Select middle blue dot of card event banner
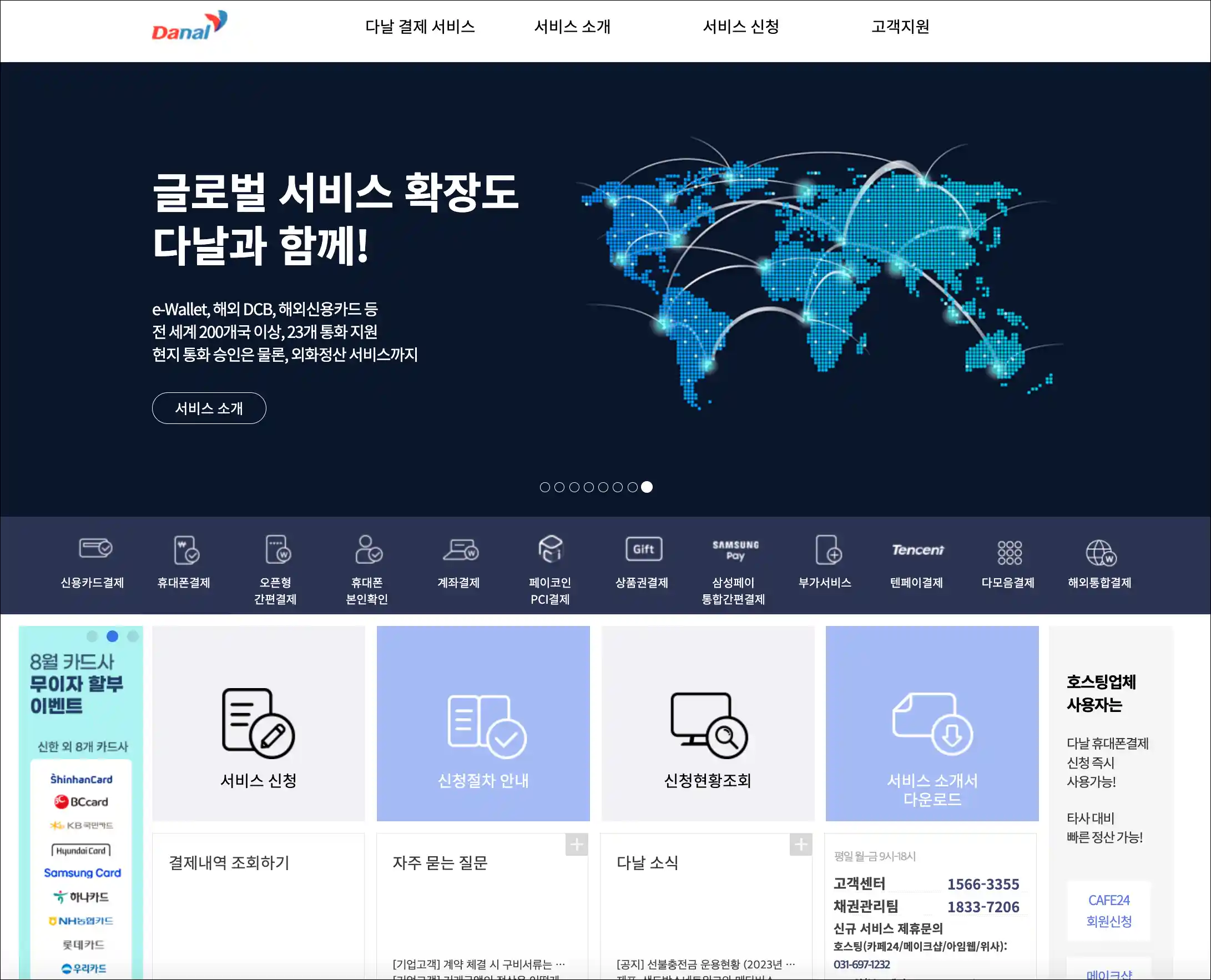1211x980 pixels. pyautogui.click(x=112, y=636)
